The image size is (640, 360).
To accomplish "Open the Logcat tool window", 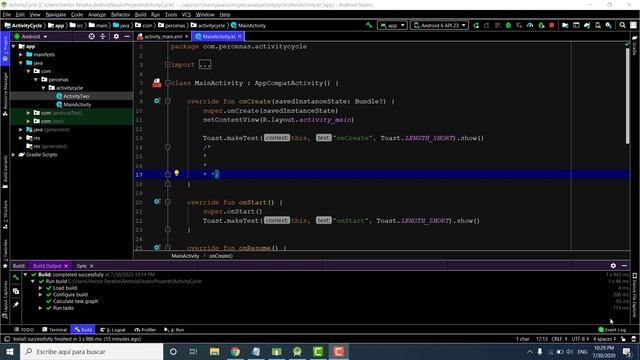I will pos(113,329).
